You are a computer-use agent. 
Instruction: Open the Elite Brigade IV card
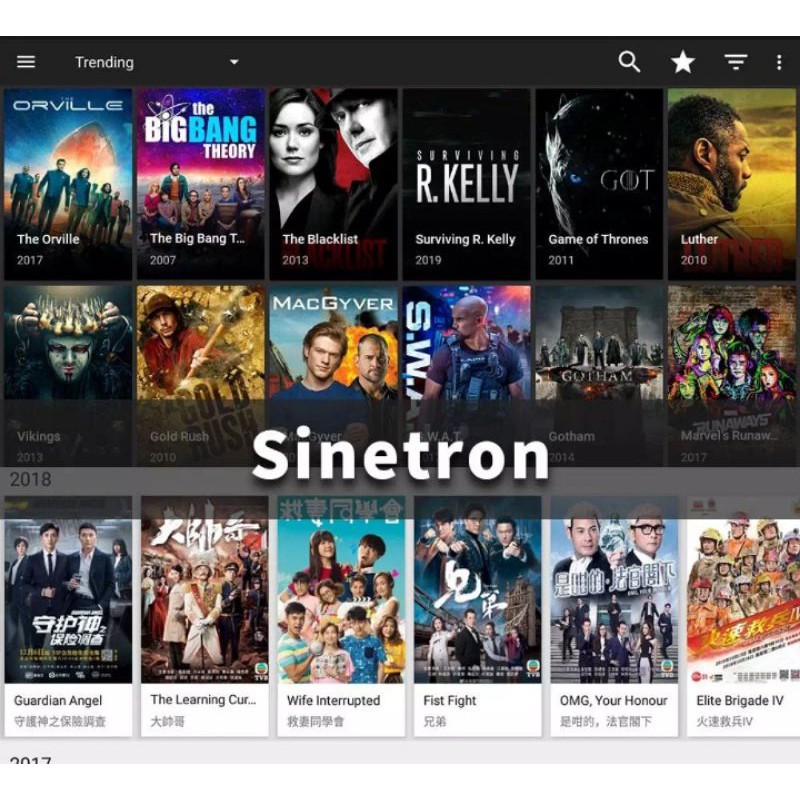pos(743,616)
